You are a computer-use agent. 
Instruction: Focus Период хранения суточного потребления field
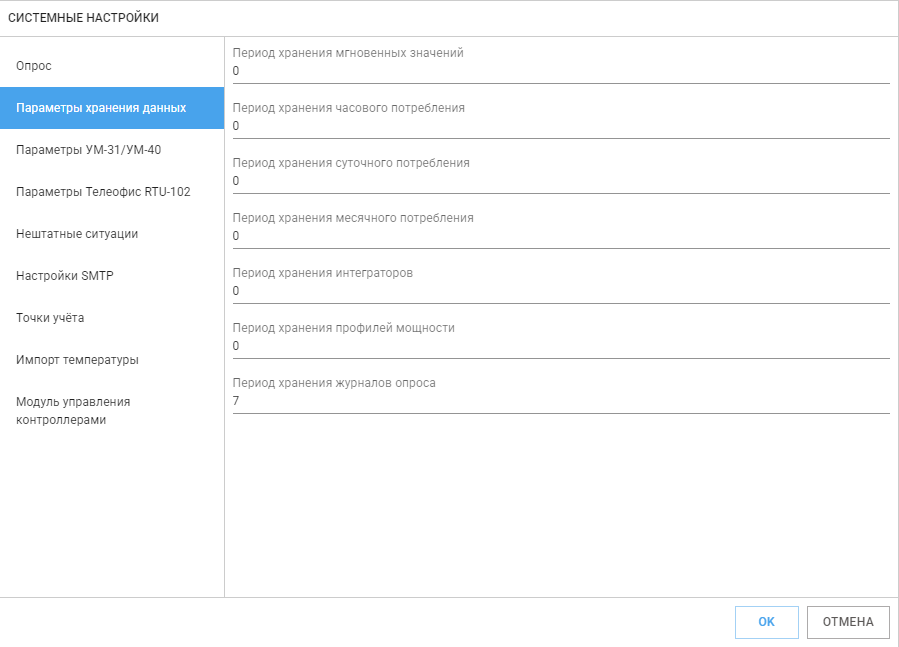click(561, 181)
